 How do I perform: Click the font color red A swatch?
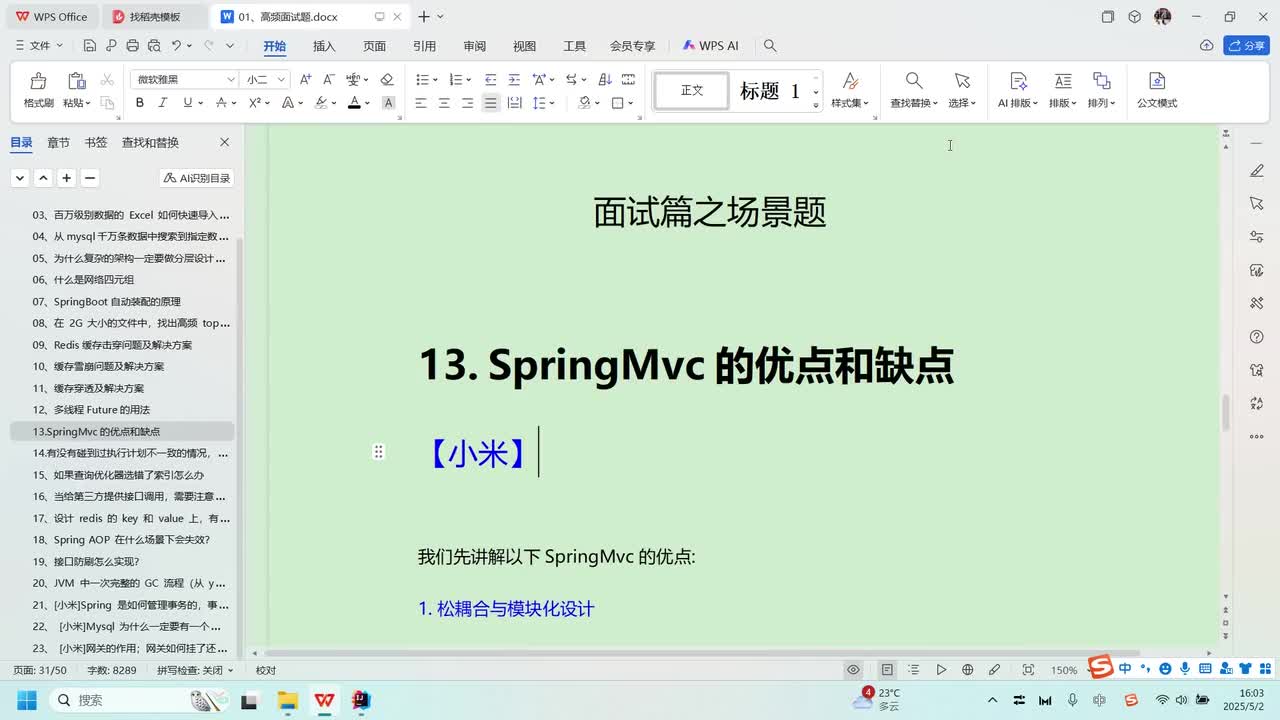coord(354,103)
